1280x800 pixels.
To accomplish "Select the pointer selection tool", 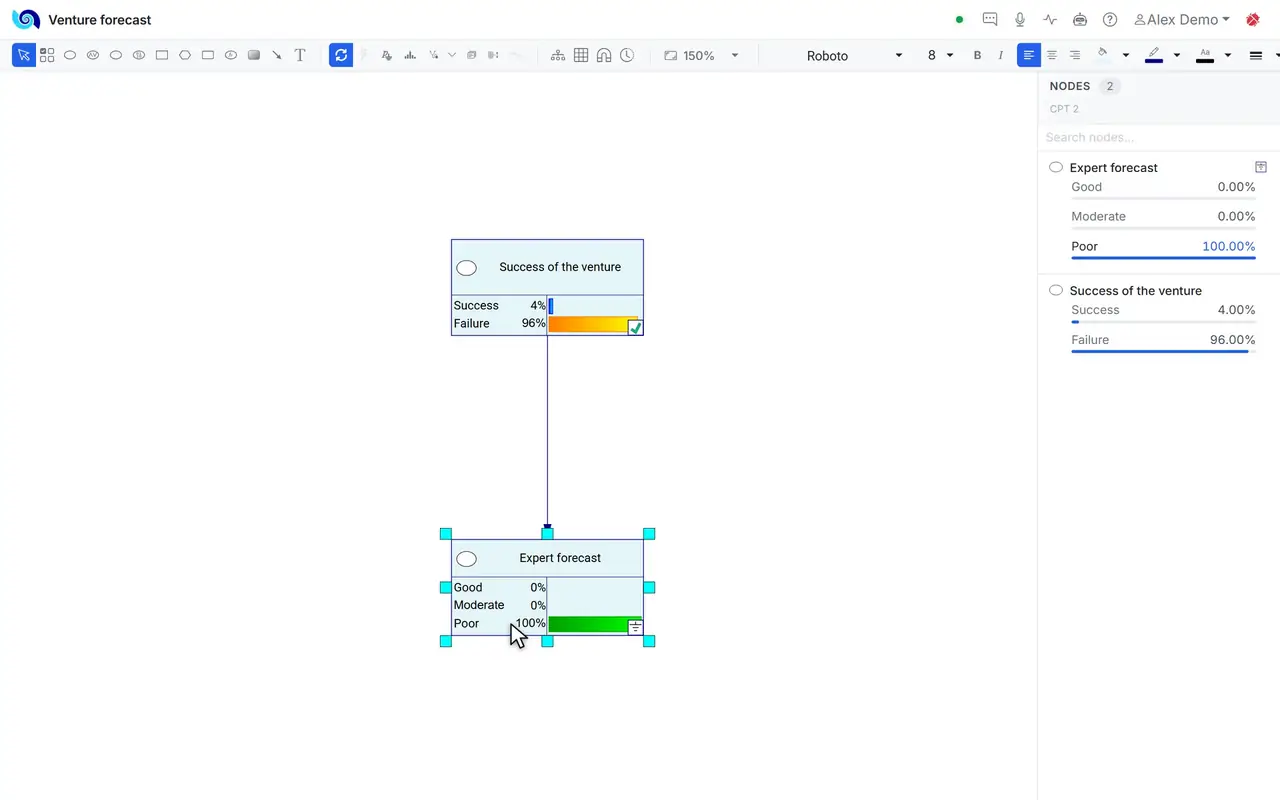I will pyautogui.click(x=23, y=55).
